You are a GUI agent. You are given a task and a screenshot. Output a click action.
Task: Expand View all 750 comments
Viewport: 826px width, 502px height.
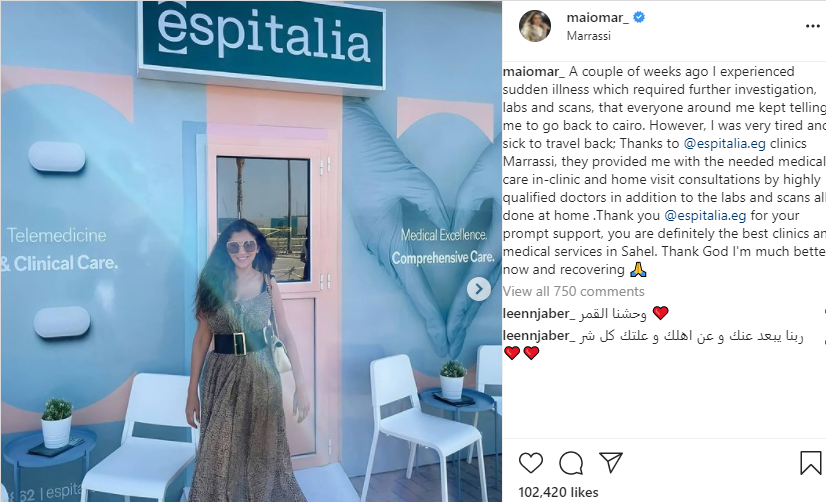pos(573,291)
